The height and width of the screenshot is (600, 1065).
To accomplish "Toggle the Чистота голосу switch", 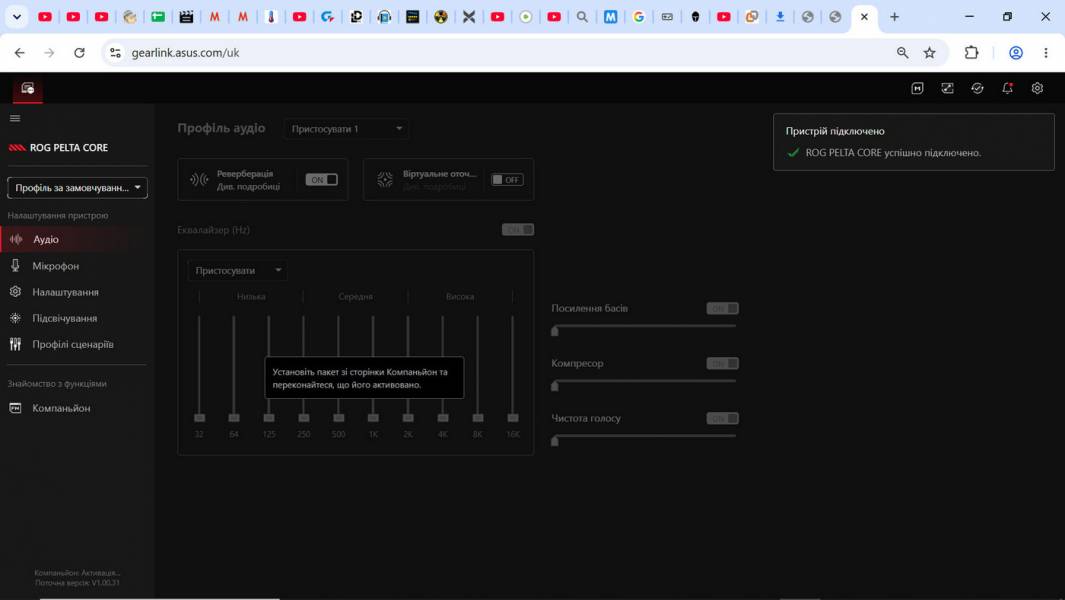I will point(722,419).
